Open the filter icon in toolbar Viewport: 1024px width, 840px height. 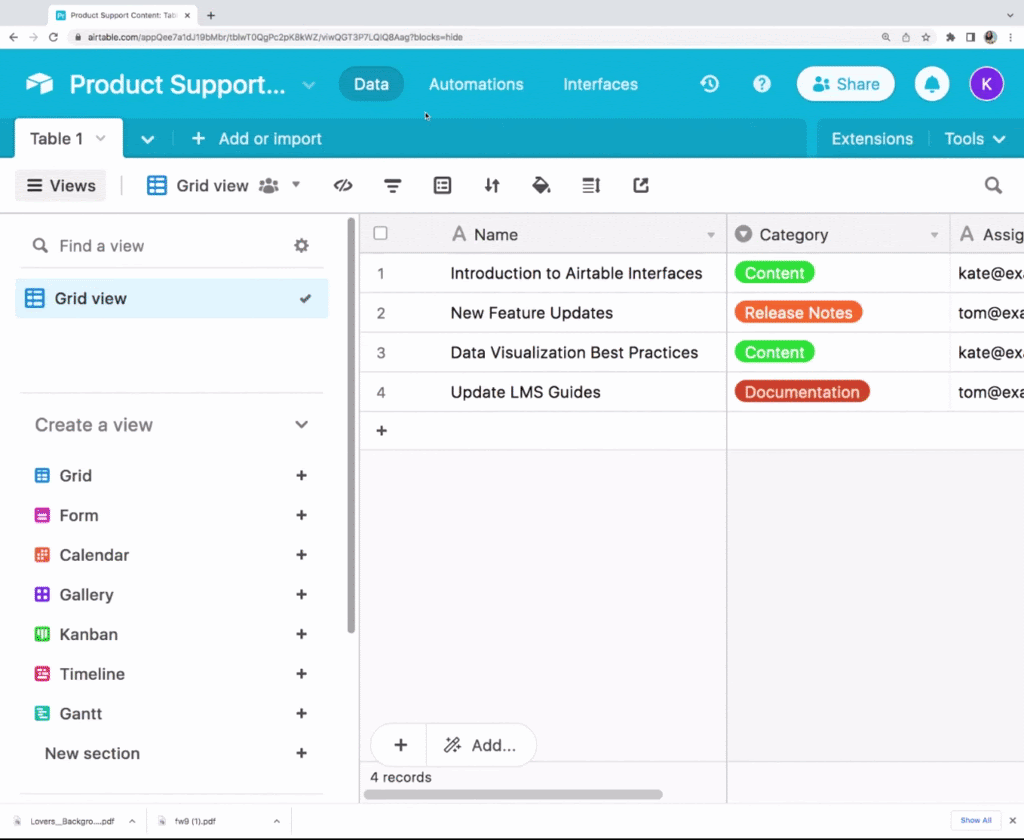click(x=392, y=186)
